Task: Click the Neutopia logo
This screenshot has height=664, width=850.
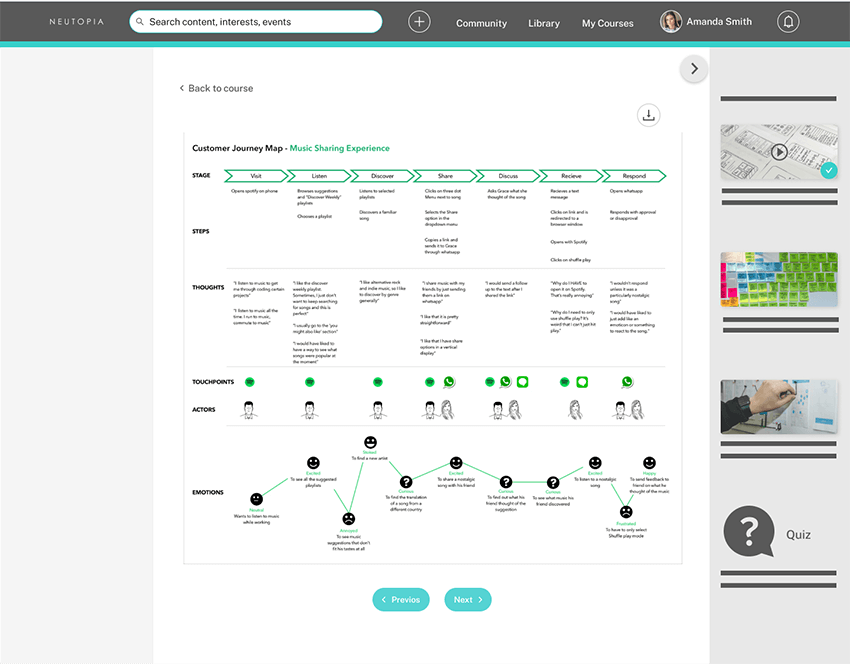Action: point(75,22)
